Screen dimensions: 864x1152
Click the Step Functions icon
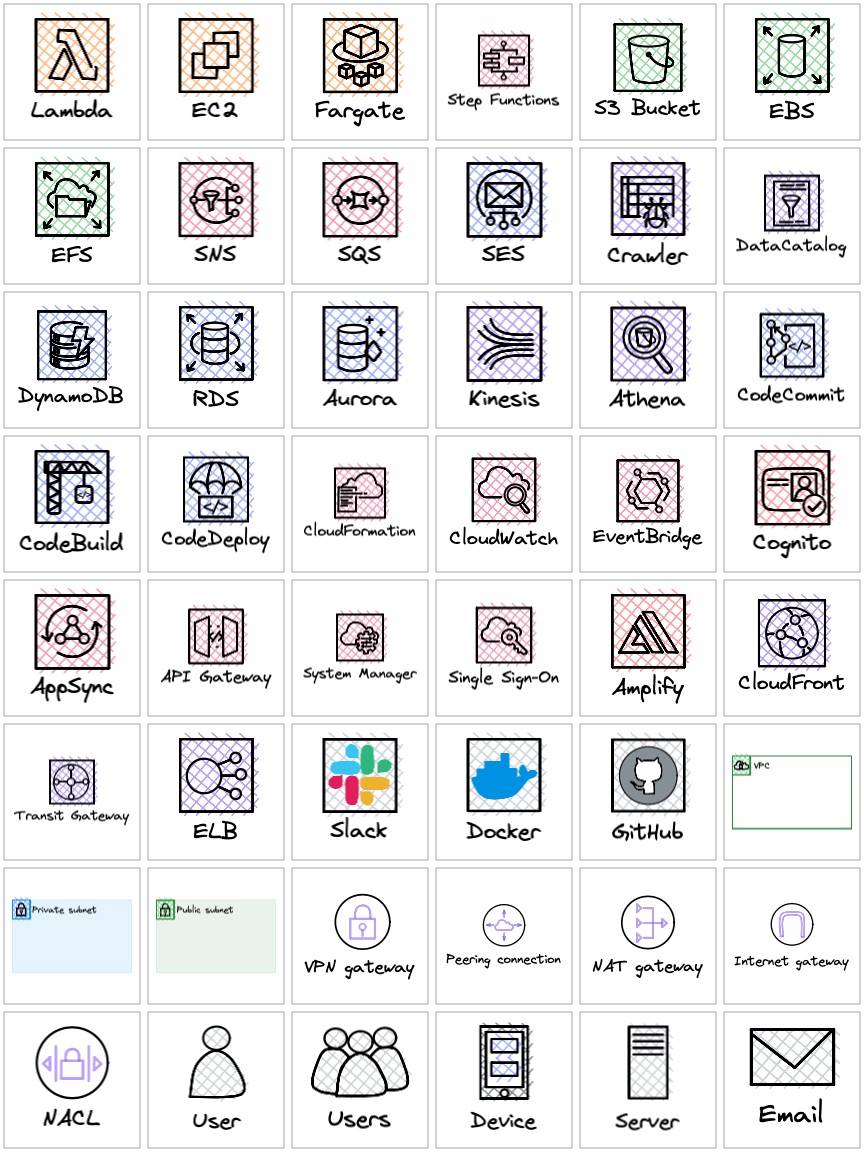(x=504, y=60)
